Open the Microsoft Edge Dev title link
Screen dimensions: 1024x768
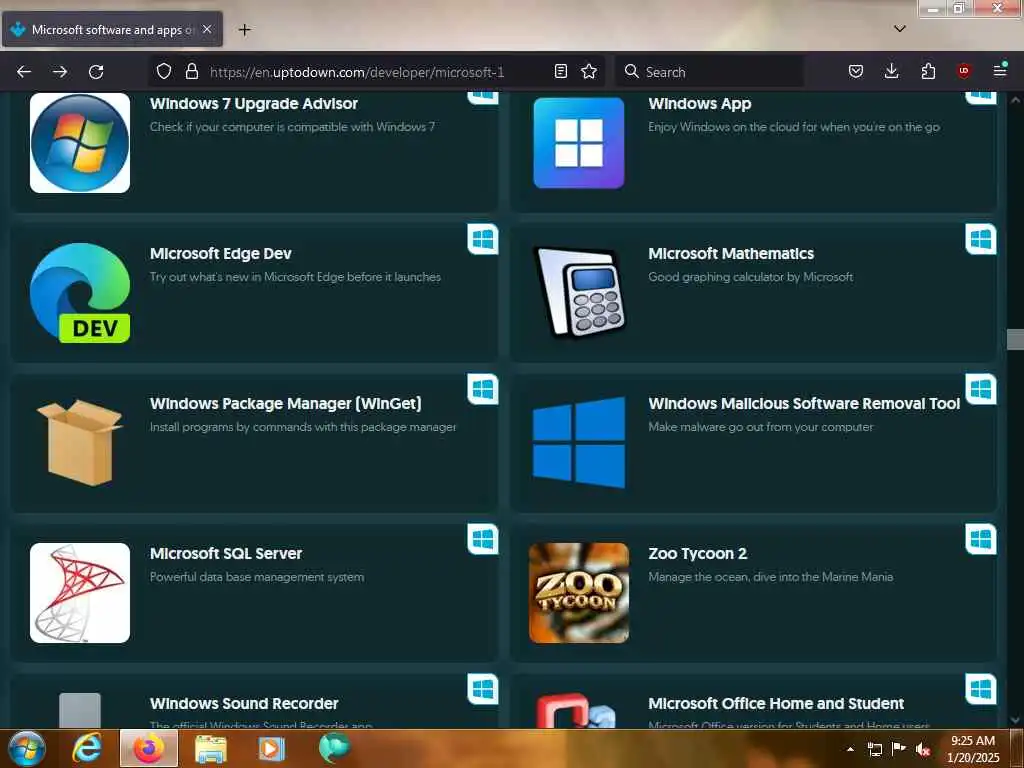(x=221, y=253)
